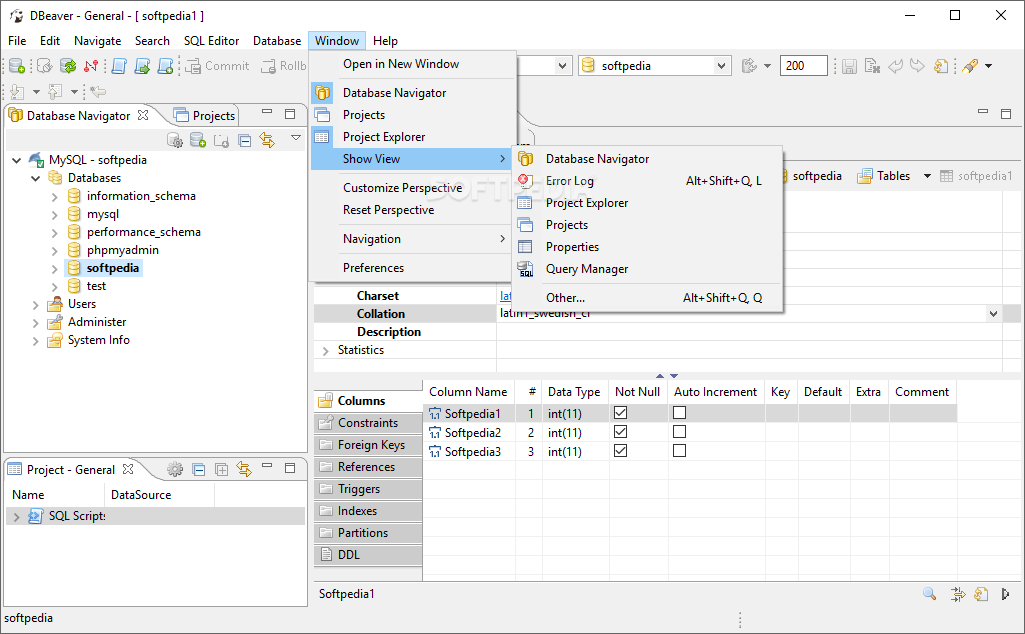Select Other... in Show View submenu
The height and width of the screenshot is (634, 1025).
(x=647, y=298)
